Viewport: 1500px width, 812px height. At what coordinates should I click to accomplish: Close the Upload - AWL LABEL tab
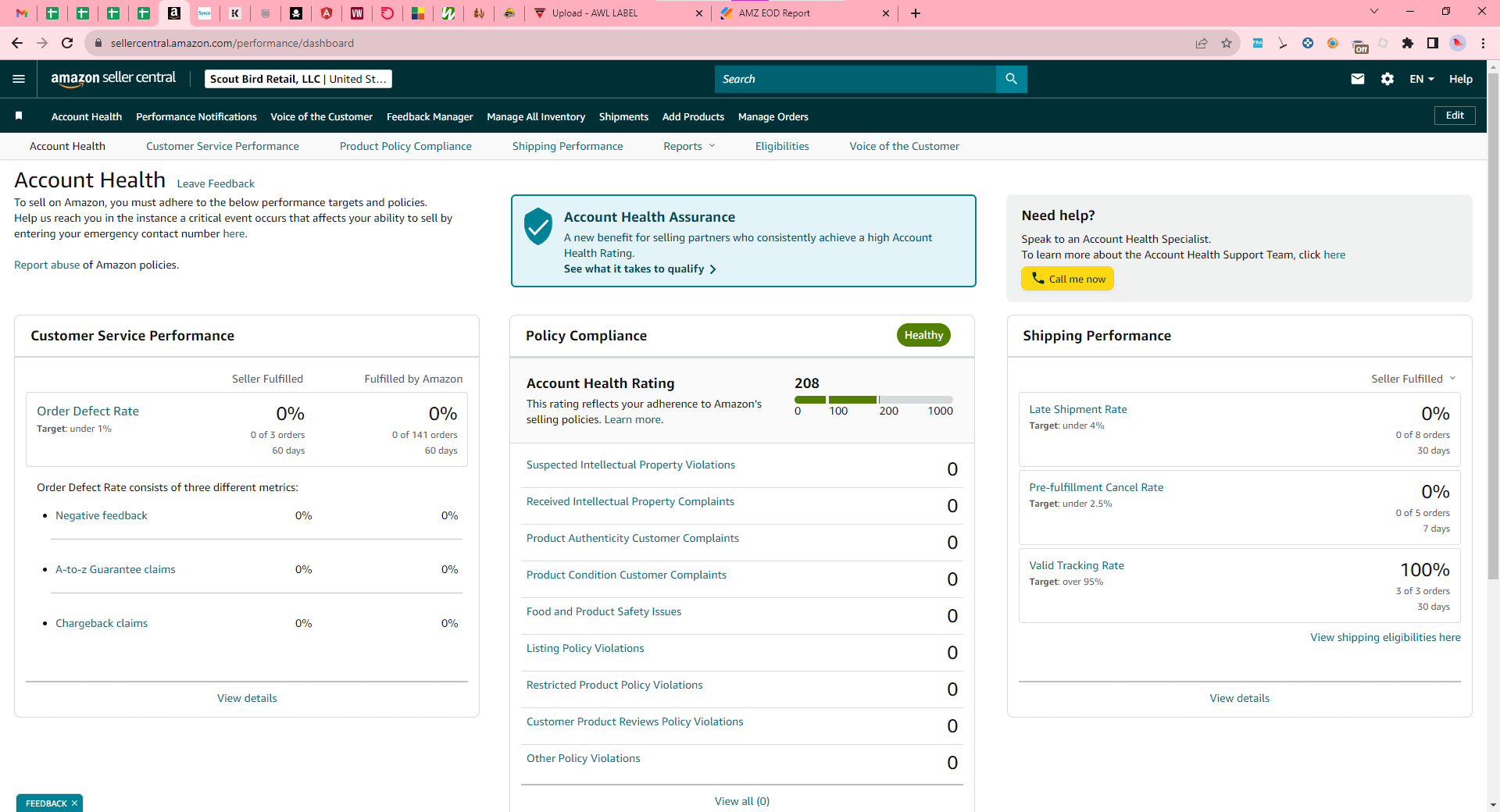click(698, 13)
